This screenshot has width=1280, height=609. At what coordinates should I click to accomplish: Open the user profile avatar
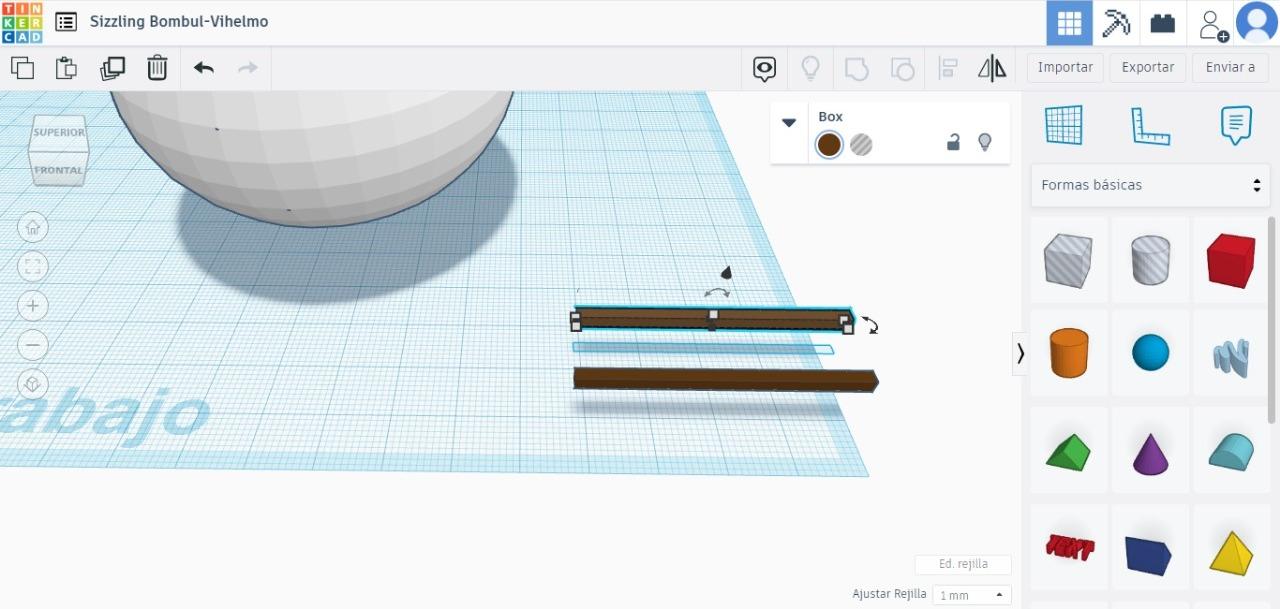coord(1257,23)
